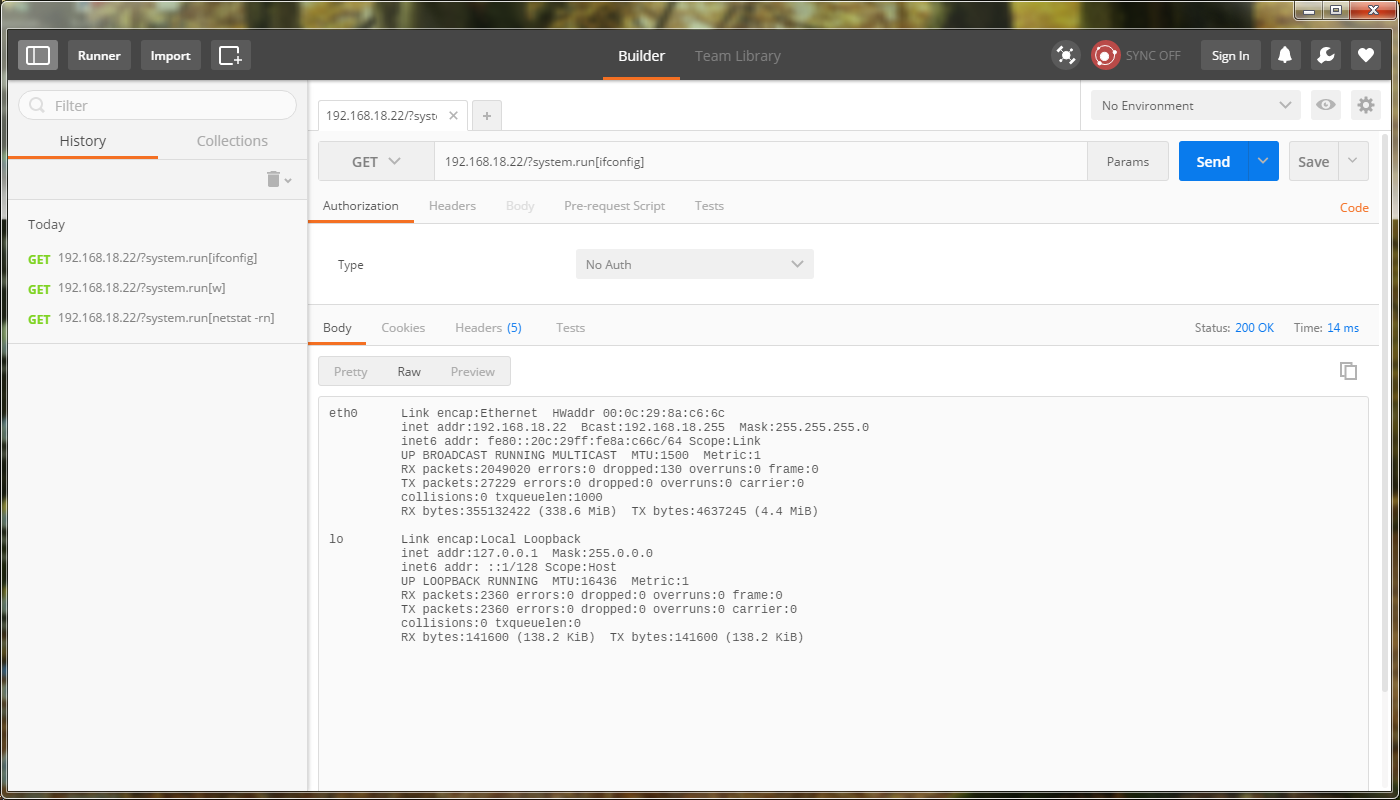This screenshot has width=1400, height=800.
Task: Open the wrench settings icon
Action: click(1326, 55)
